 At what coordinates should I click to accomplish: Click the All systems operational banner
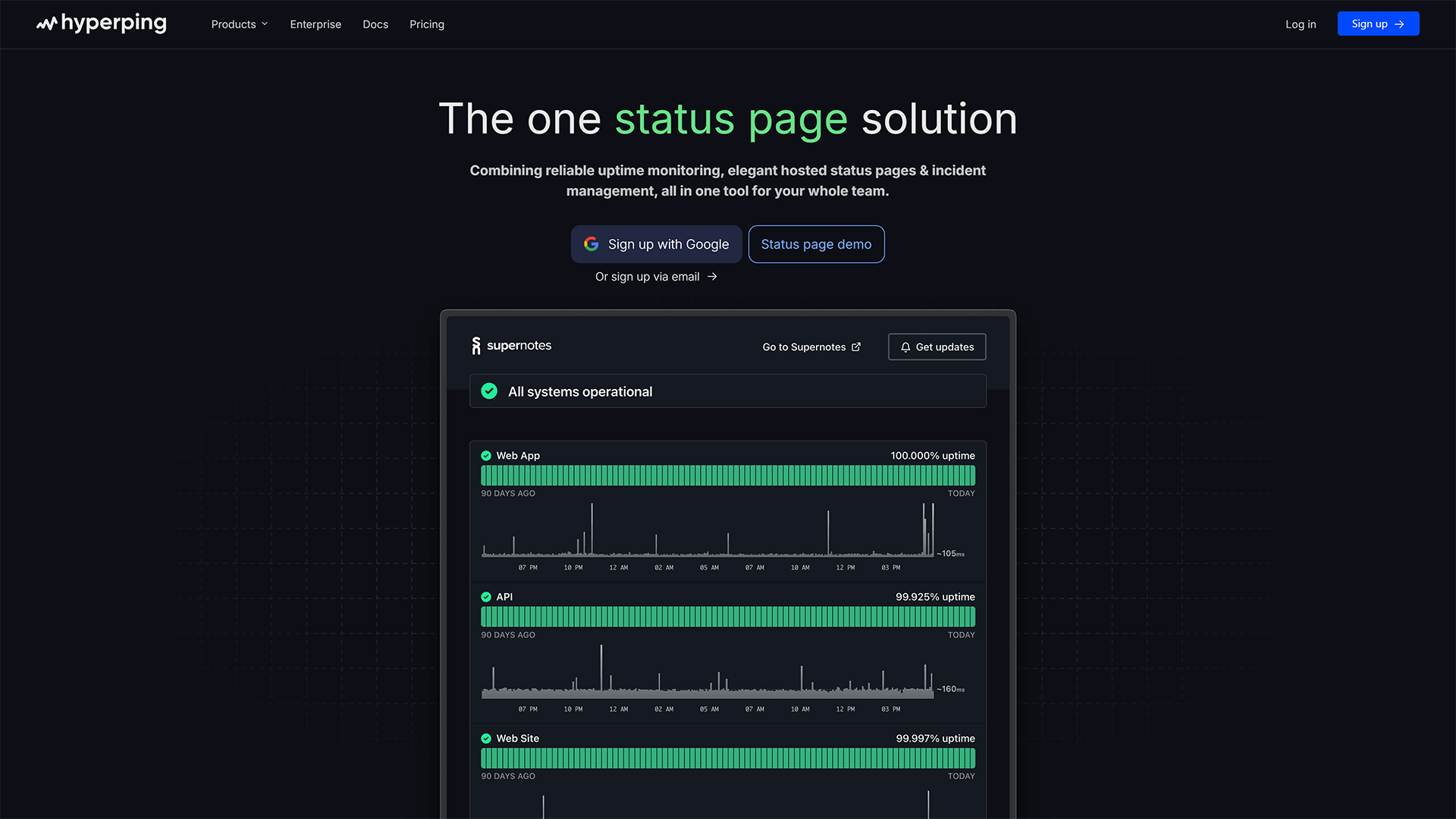click(x=728, y=391)
